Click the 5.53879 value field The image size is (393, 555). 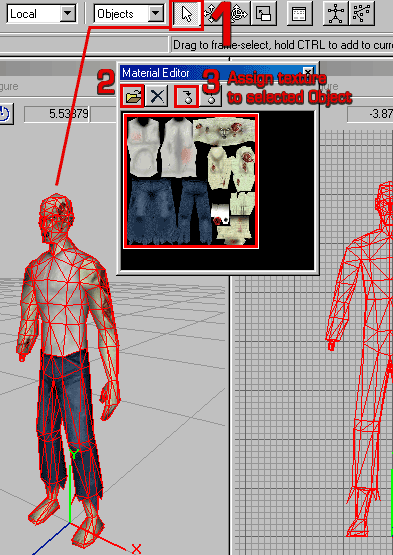click(57, 114)
